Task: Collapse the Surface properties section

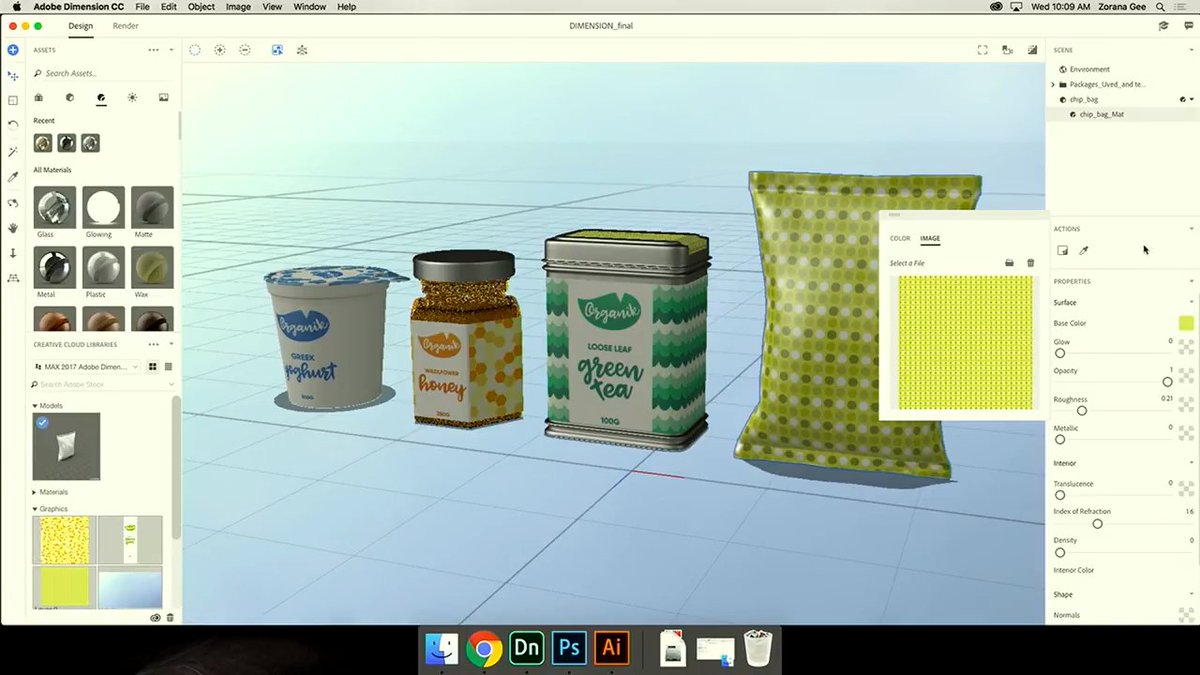Action: click(1191, 302)
